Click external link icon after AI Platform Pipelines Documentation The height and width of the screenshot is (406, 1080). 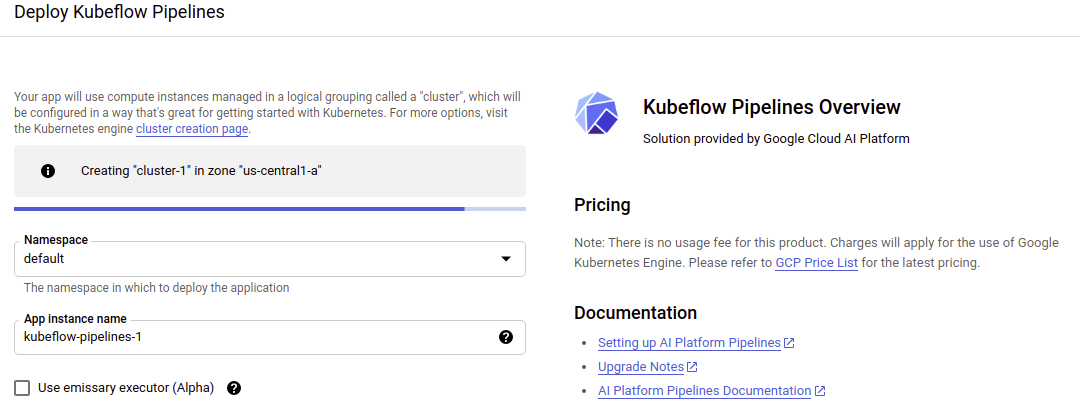click(x=820, y=391)
